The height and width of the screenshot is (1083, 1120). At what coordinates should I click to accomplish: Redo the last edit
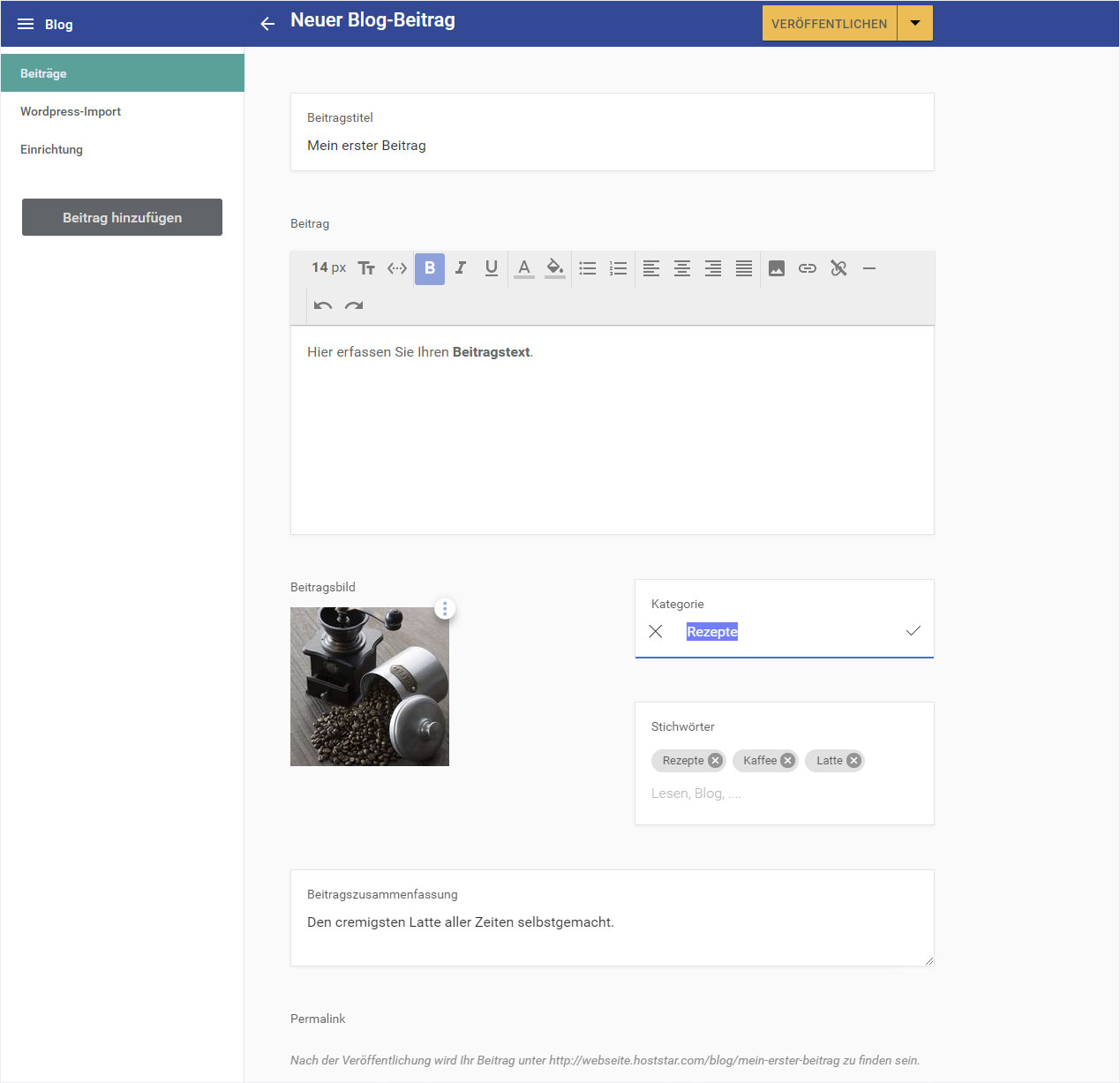pos(354,305)
